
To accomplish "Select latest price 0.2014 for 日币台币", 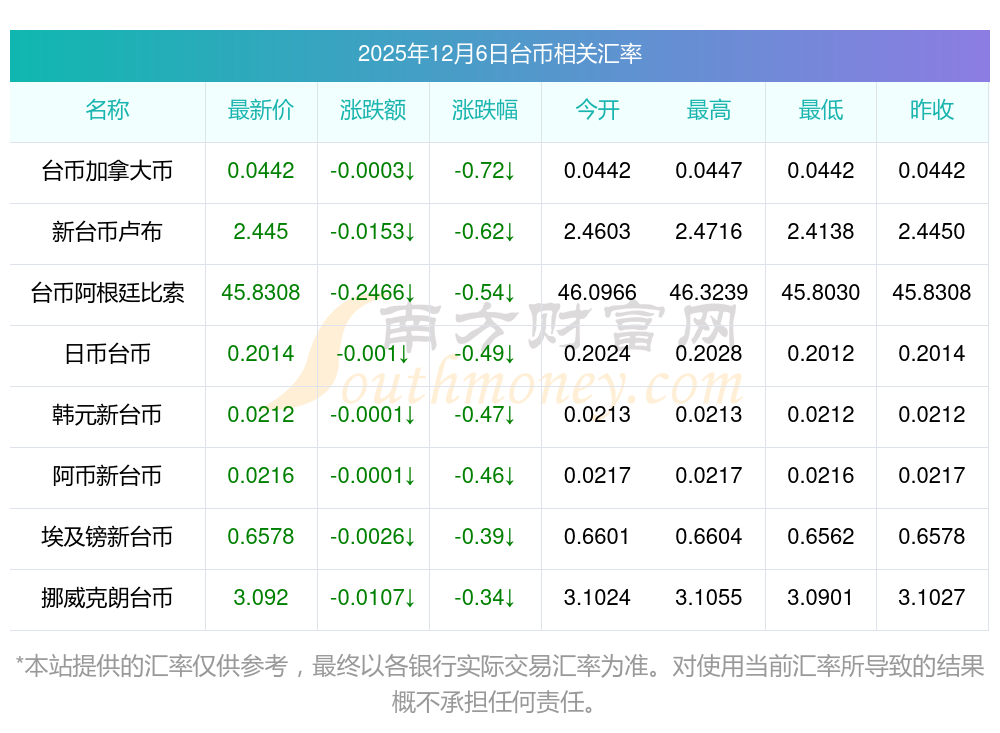I will click(x=261, y=353).
